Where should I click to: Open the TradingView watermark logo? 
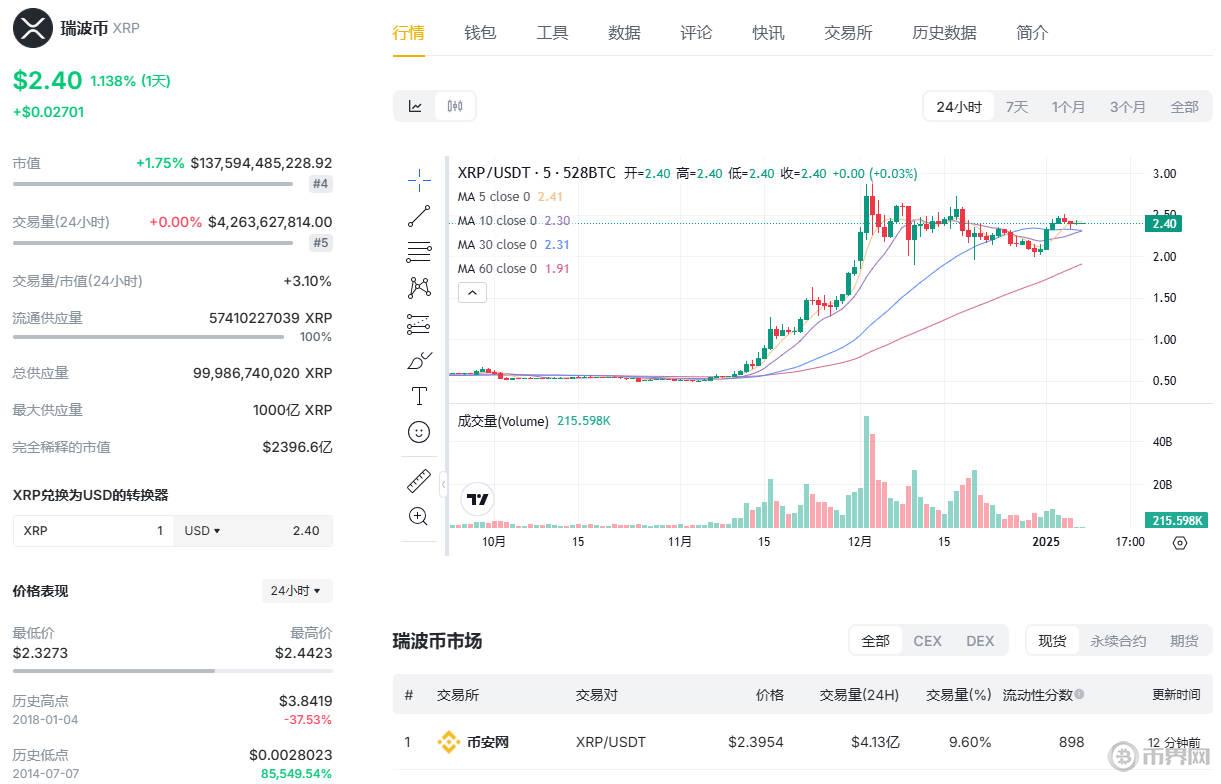coord(477,499)
